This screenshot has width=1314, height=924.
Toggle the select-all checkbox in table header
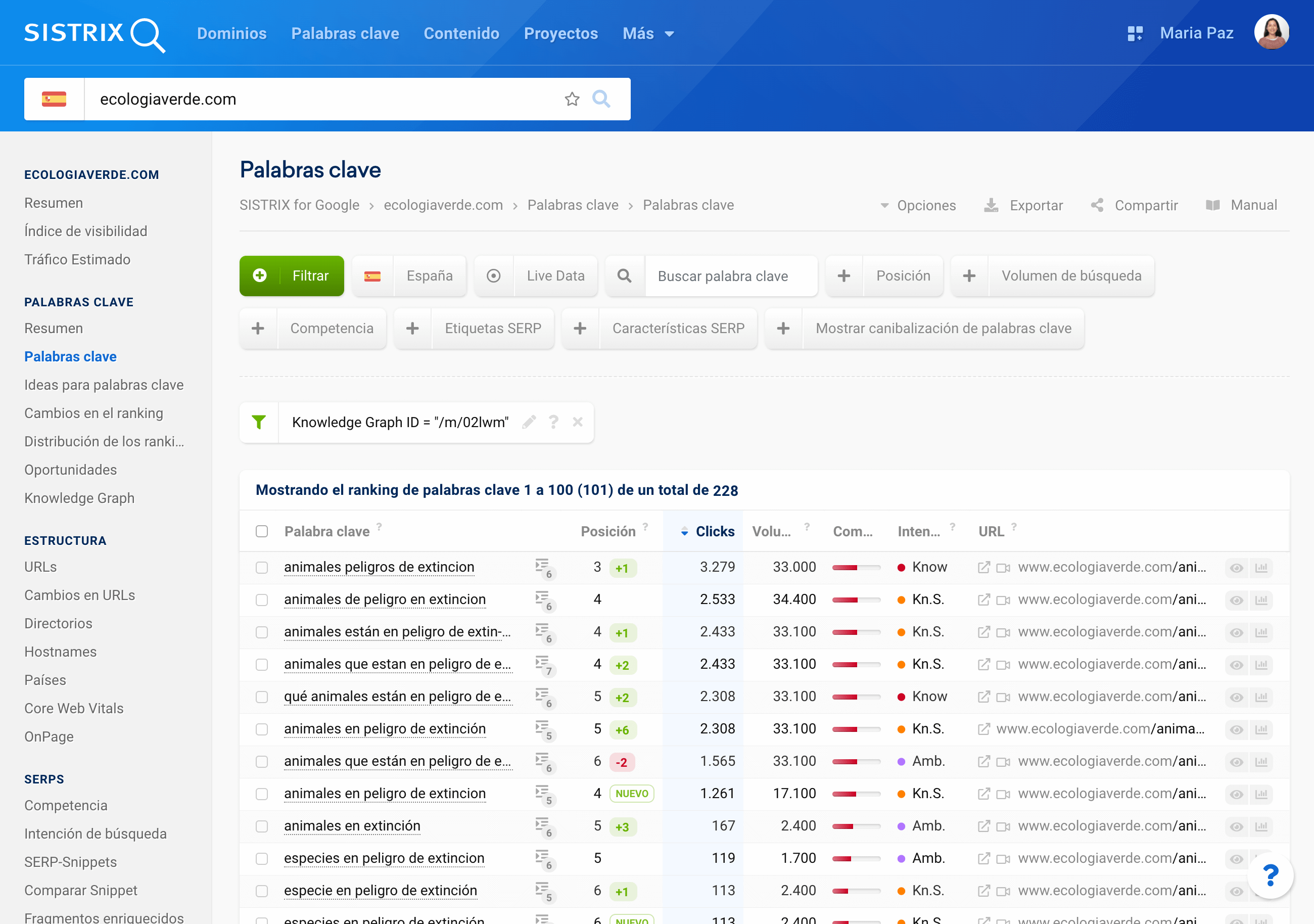click(x=262, y=531)
